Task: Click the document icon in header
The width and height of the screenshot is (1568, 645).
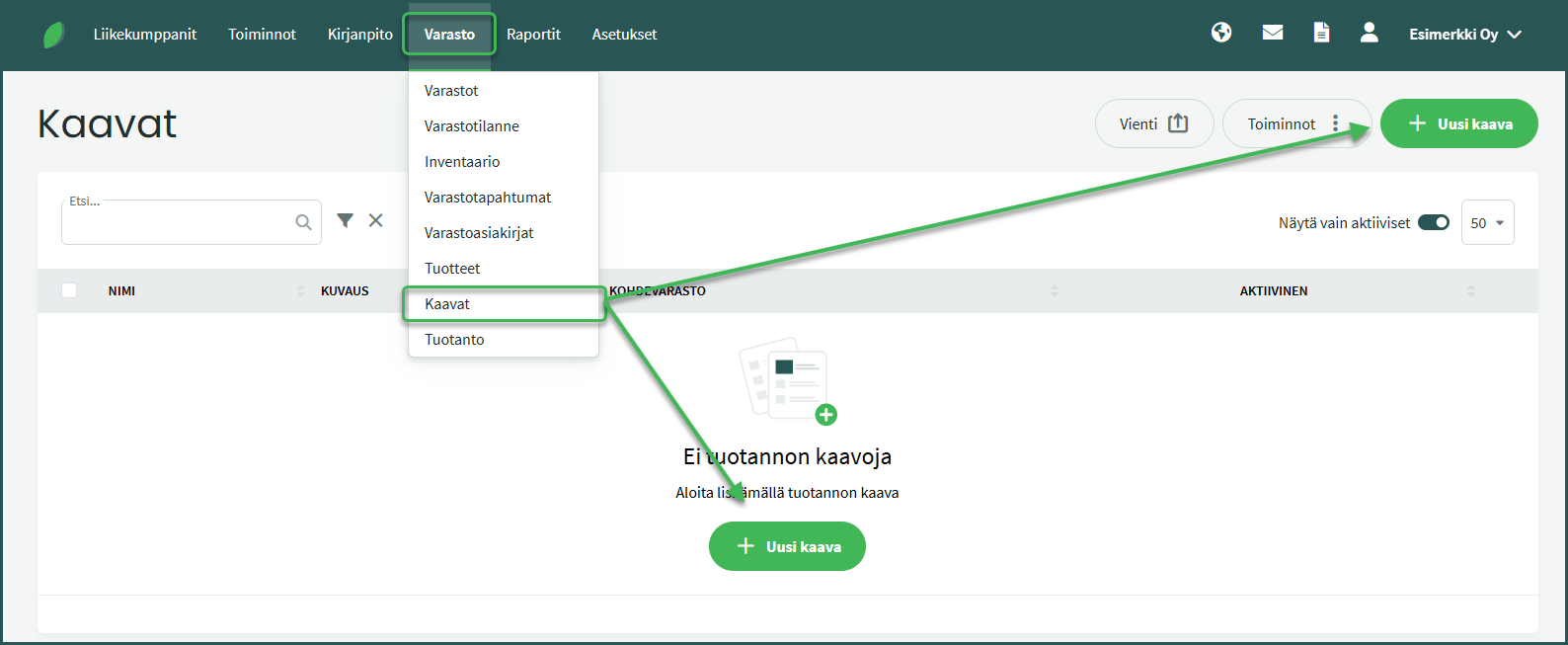Action: click(x=1321, y=33)
